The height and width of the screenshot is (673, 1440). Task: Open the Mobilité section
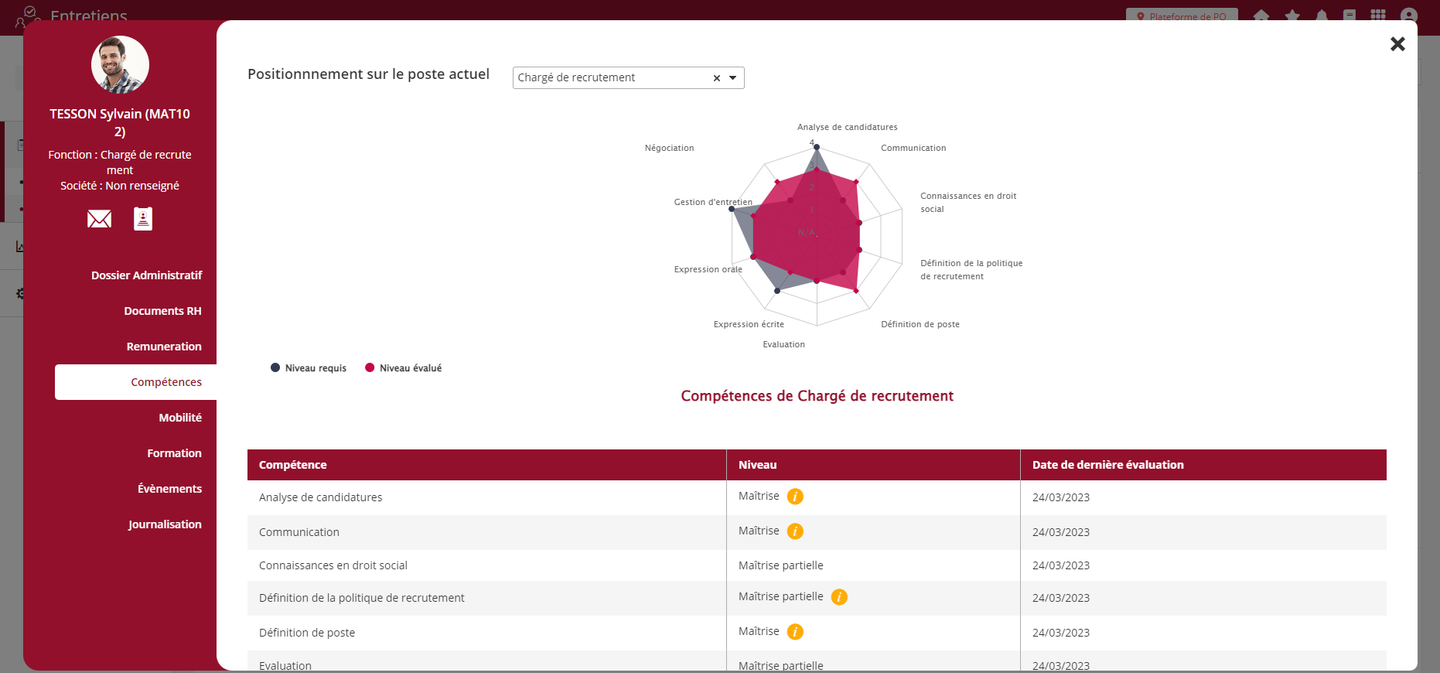point(180,418)
